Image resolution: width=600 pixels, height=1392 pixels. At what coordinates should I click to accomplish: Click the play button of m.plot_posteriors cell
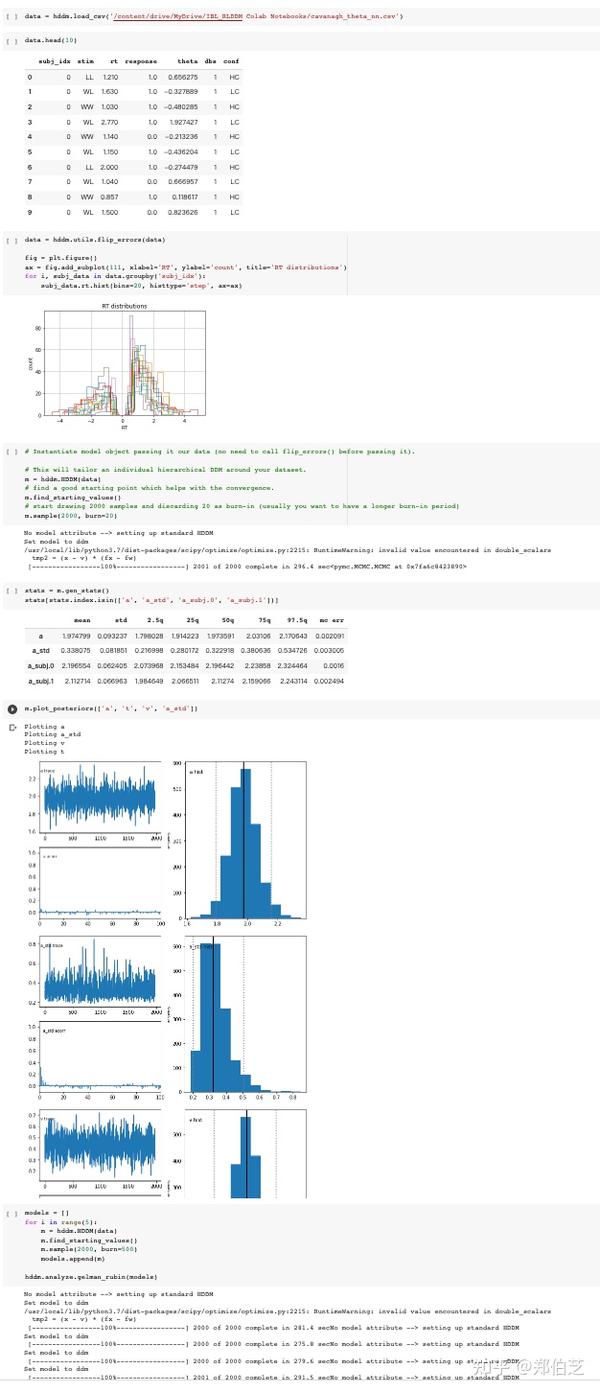[11, 708]
